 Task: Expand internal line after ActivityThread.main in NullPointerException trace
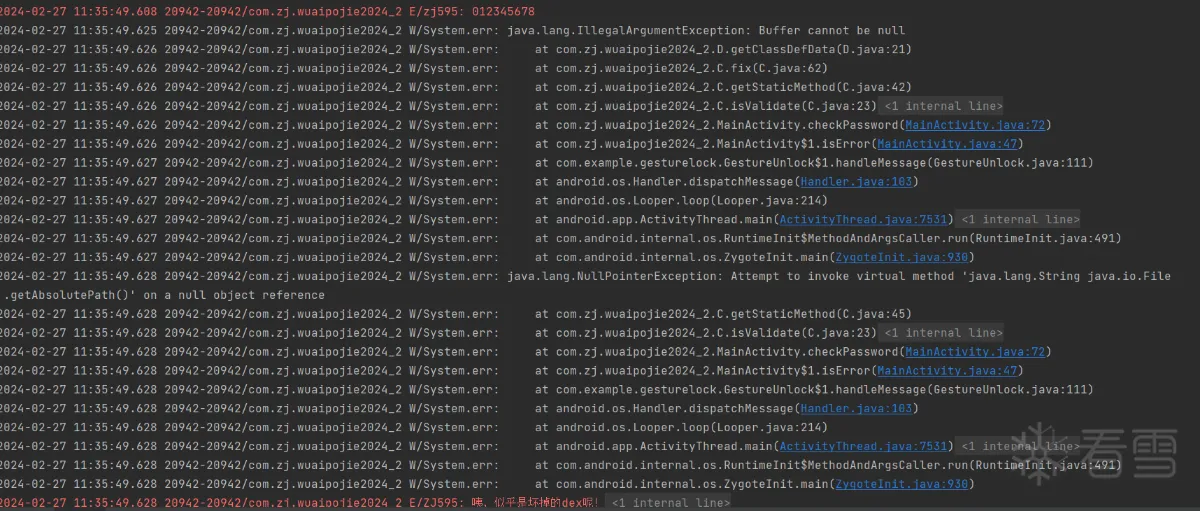pyautogui.click(x=1017, y=447)
